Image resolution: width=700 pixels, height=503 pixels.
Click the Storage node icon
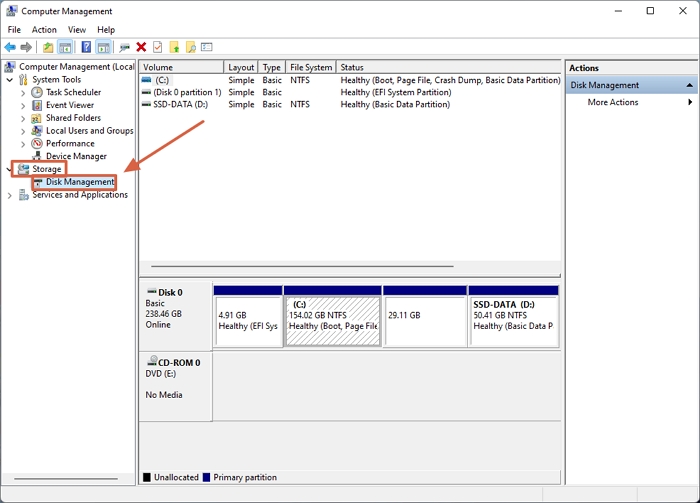click(23, 169)
